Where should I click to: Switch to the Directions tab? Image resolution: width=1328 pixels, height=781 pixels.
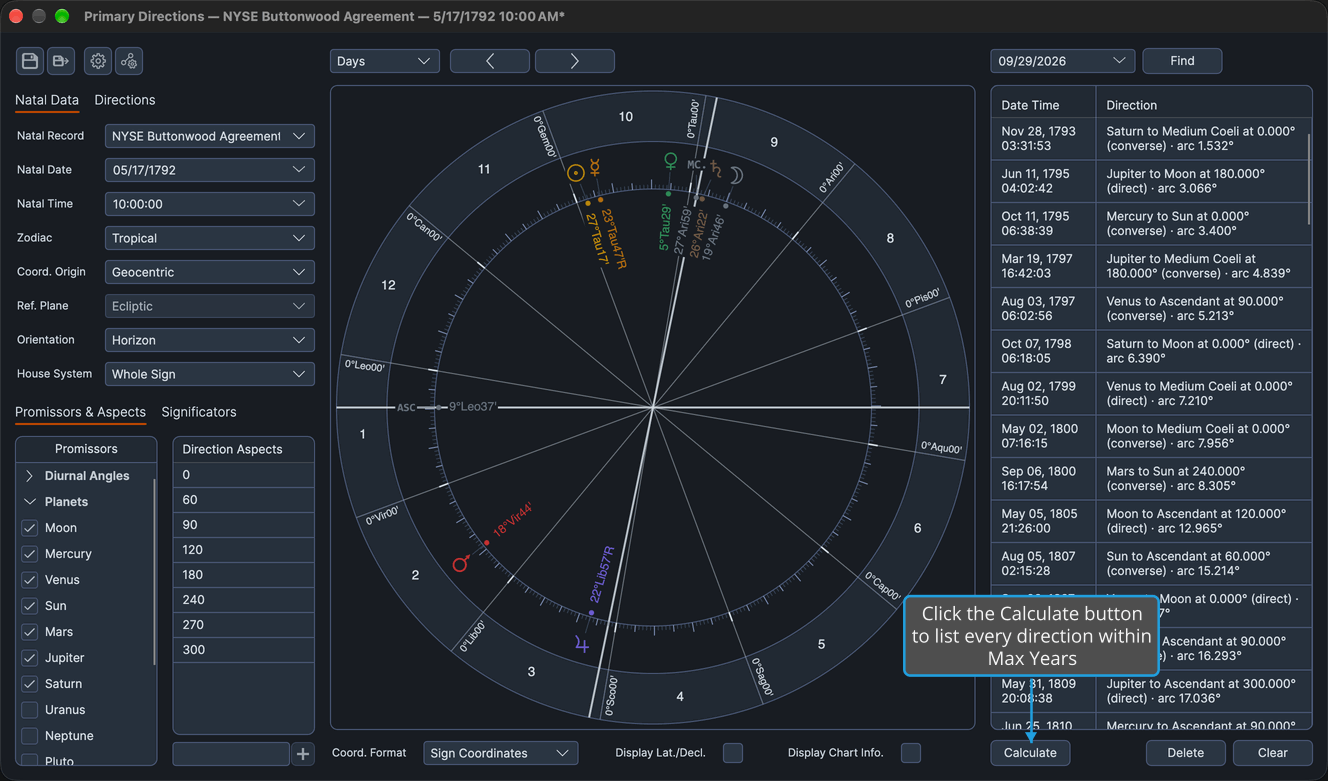[x=125, y=100]
